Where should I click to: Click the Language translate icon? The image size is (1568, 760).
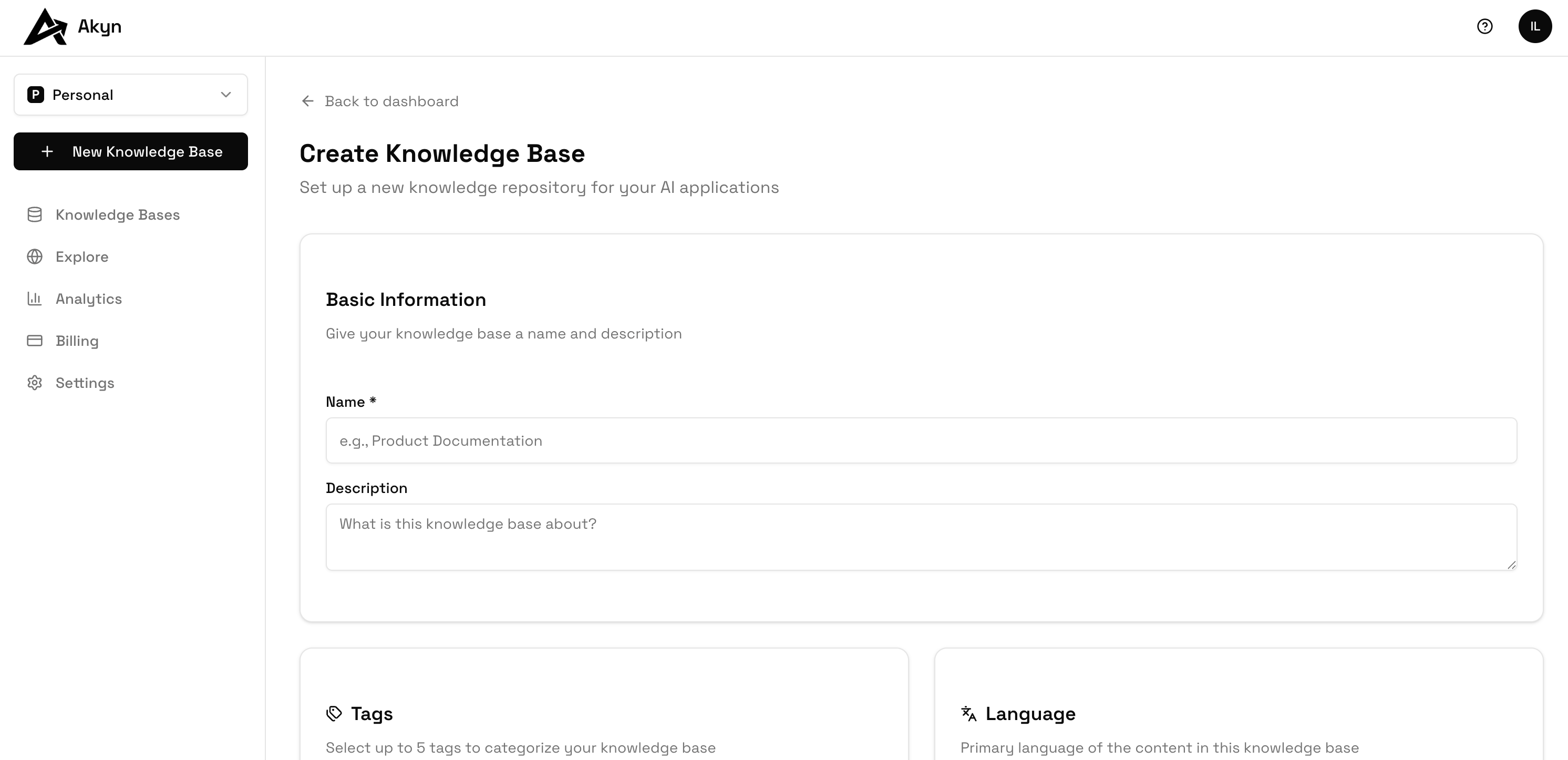[968, 714]
